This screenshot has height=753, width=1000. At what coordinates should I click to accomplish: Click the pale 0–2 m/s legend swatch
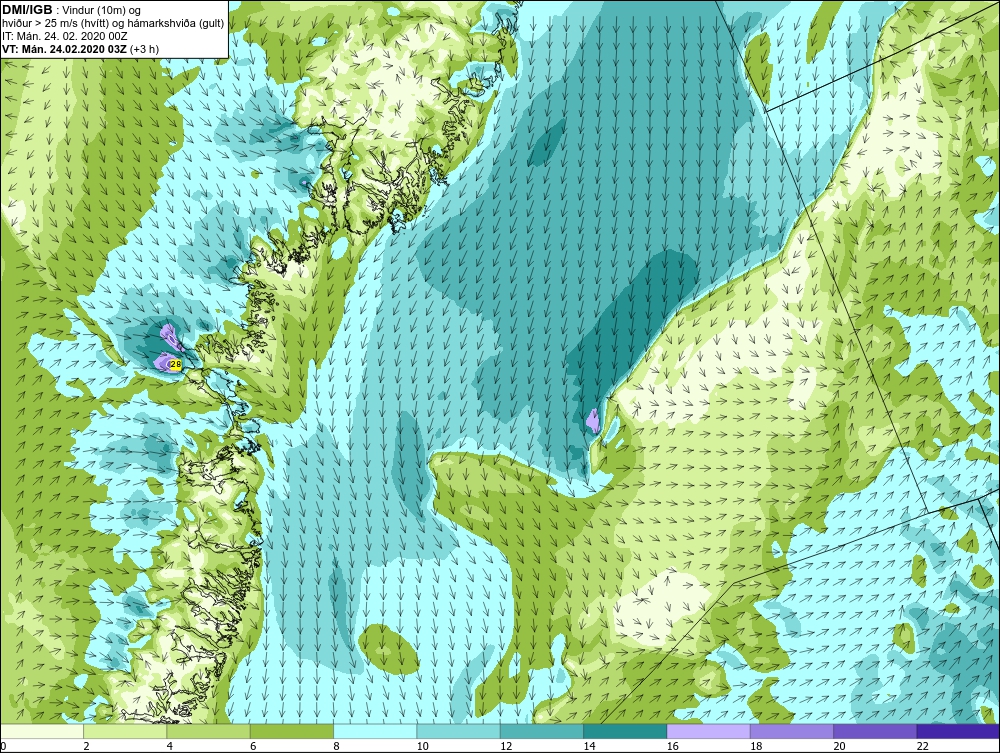pyautogui.click(x=41, y=731)
